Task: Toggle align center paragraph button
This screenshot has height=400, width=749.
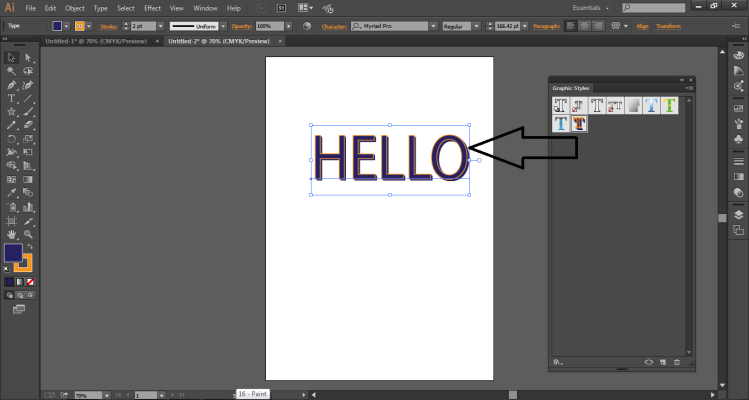Action: pyautogui.click(x=583, y=26)
